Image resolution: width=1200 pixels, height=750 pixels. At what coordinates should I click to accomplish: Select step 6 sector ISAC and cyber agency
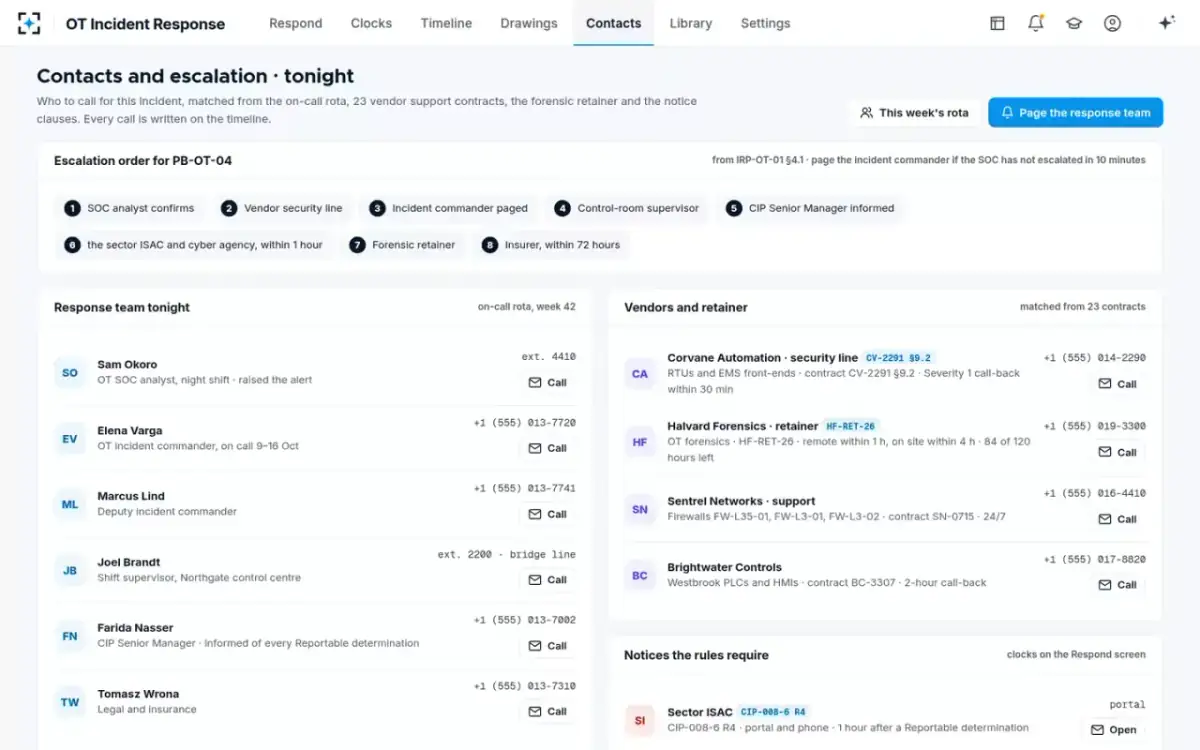(194, 245)
